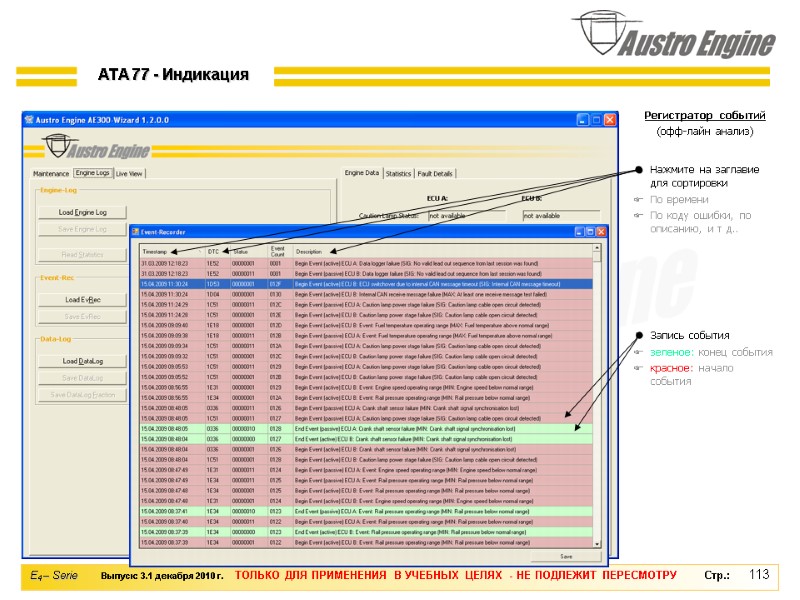Switch to the Engine Logs tab
The height and width of the screenshot is (600, 800).
(x=92, y=173)
